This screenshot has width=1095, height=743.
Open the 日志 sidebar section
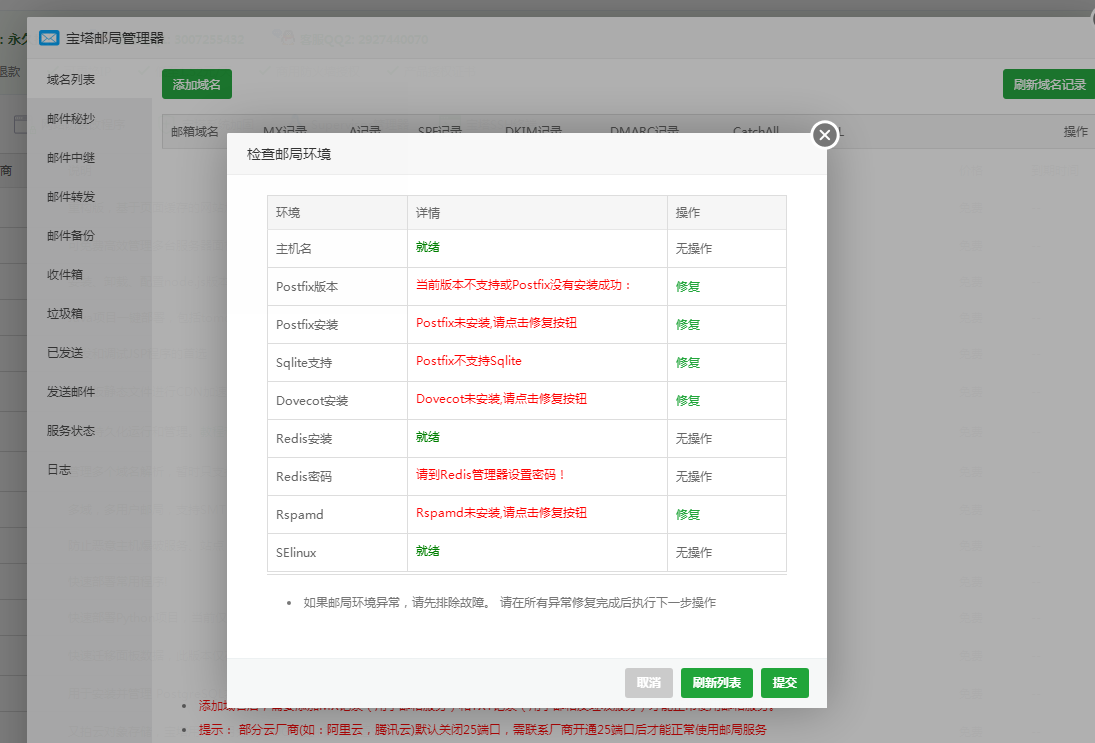click(x=57, y=469)
